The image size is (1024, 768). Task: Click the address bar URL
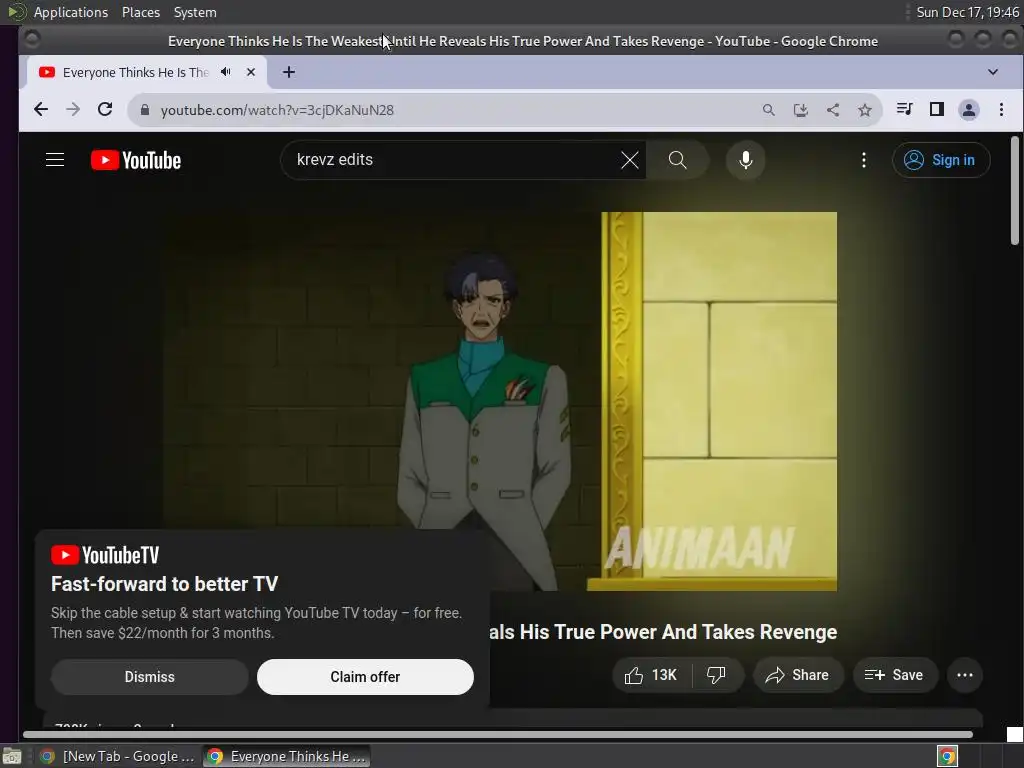click(x=277, y=110)
